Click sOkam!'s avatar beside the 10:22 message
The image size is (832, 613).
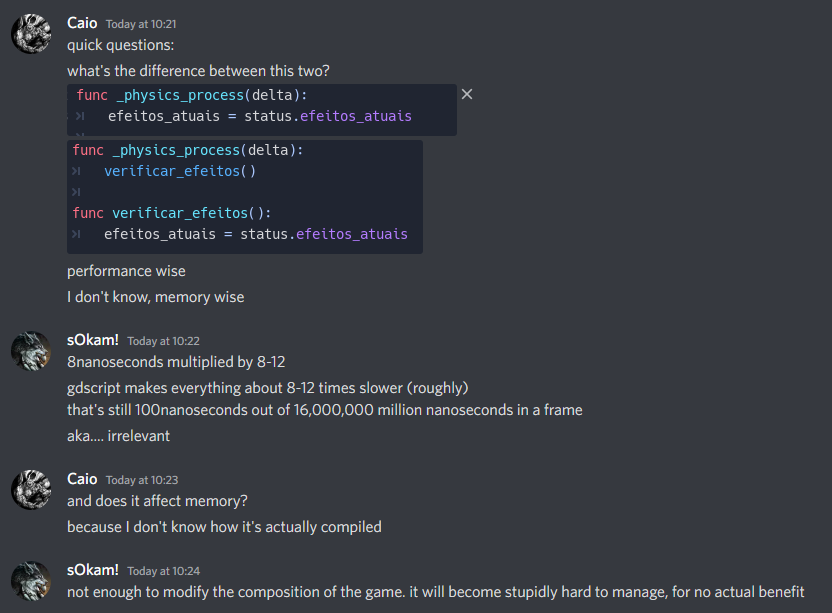click(x=31, y=351)
